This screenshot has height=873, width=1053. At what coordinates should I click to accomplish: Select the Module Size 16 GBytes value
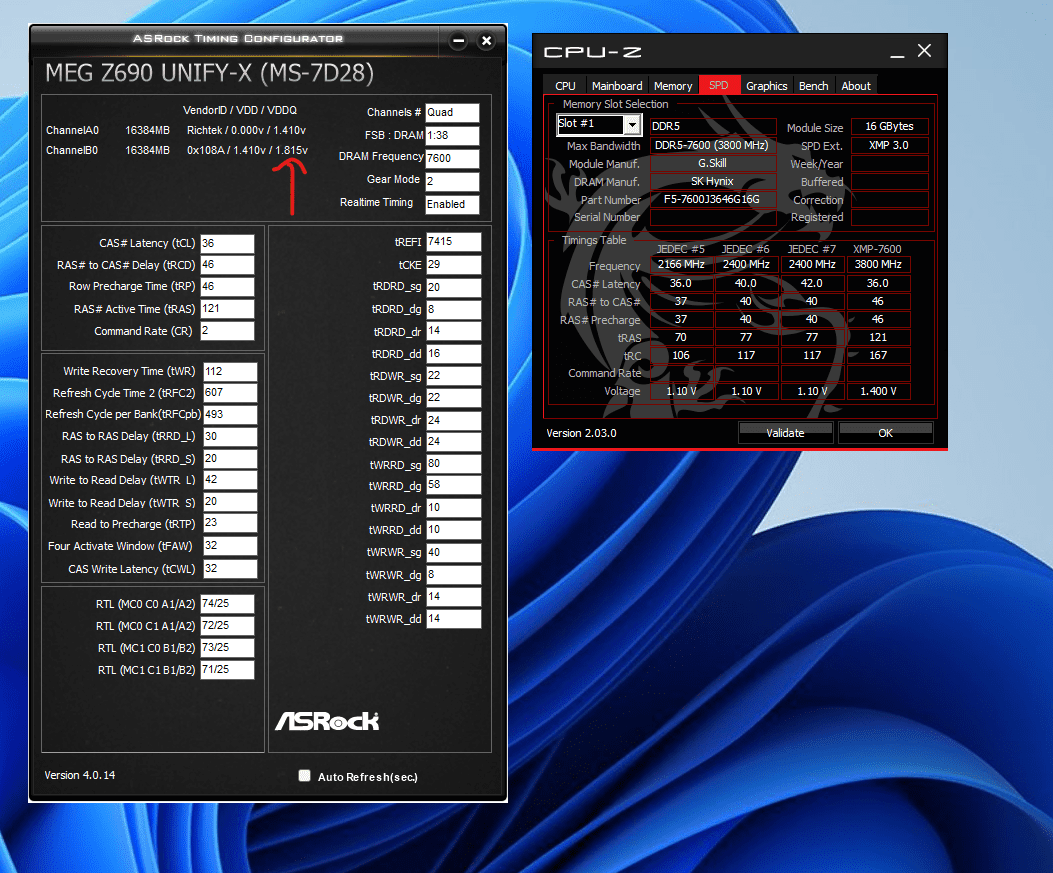tap(889, 126)
